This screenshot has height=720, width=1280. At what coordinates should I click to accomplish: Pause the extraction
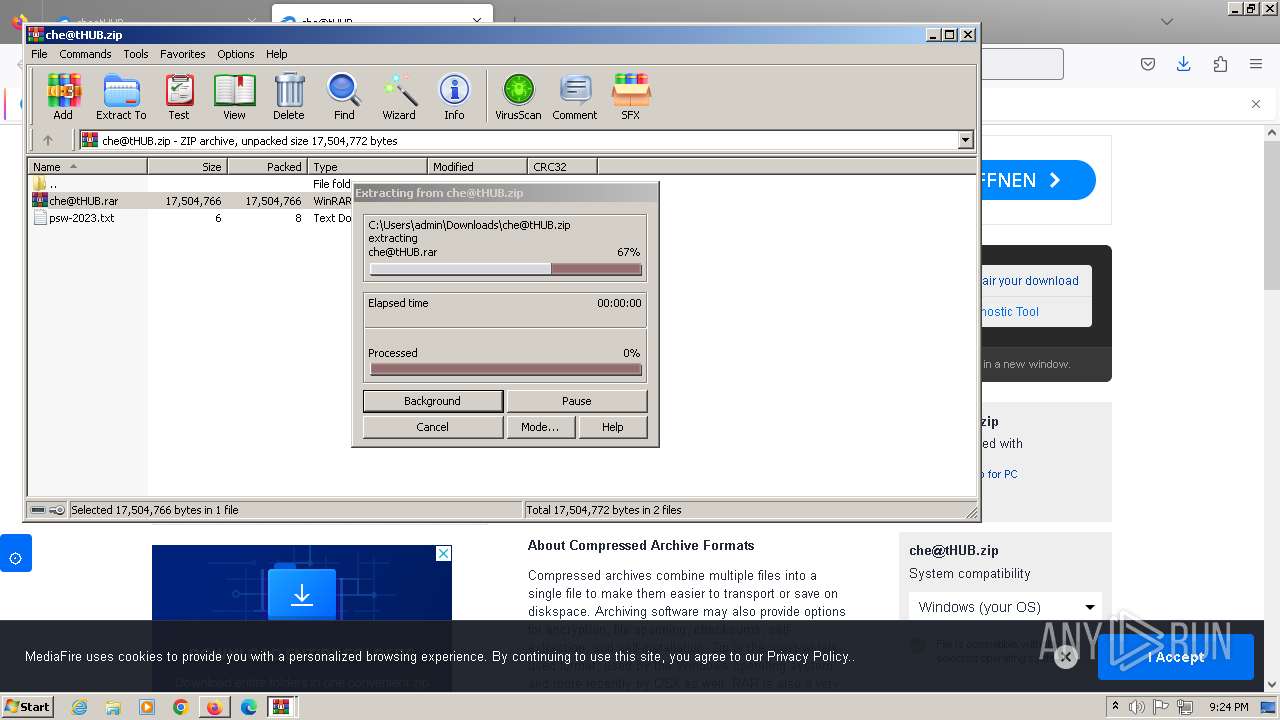tap(577, 401)
